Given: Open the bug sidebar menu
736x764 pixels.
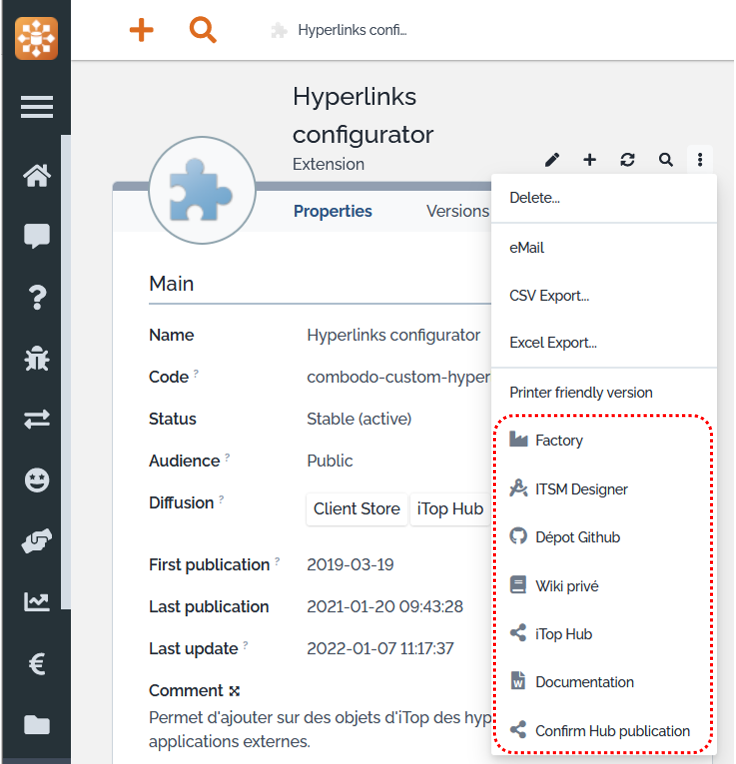Looking at the screenshot, I should (x=37, y=359).
